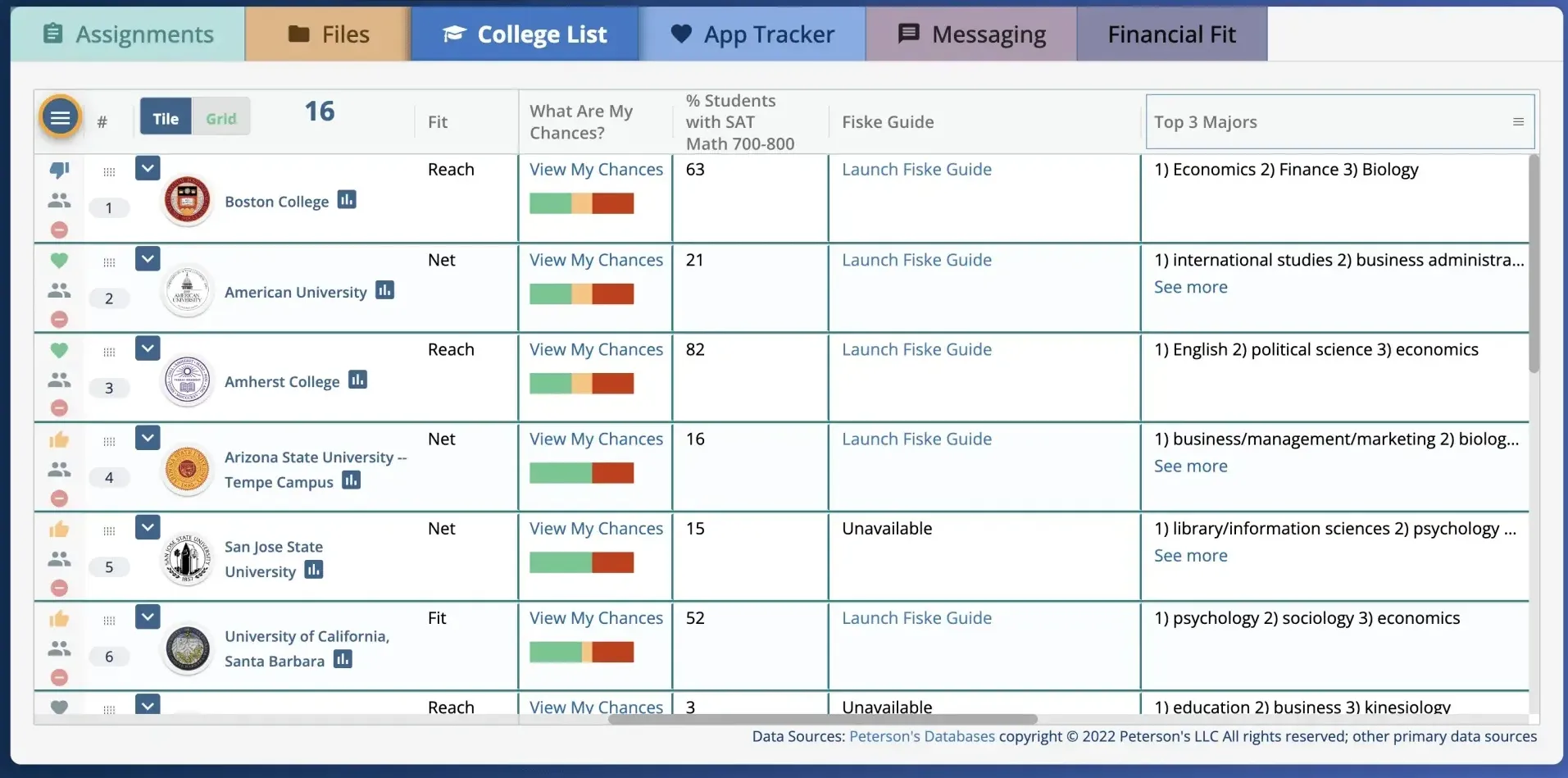Click chances color bar for UC Santa Barbara
1568x778 pixels.
[x=581, y=653]
